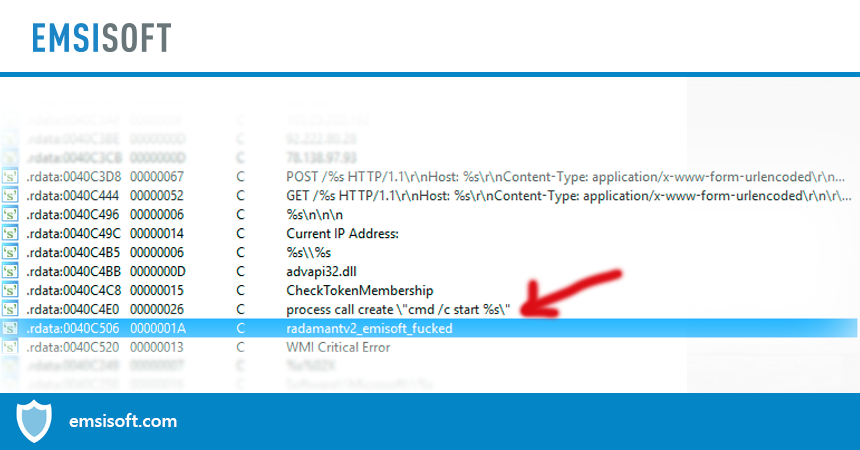Click type C in the CheckTokenMembership row

[240, 290]
